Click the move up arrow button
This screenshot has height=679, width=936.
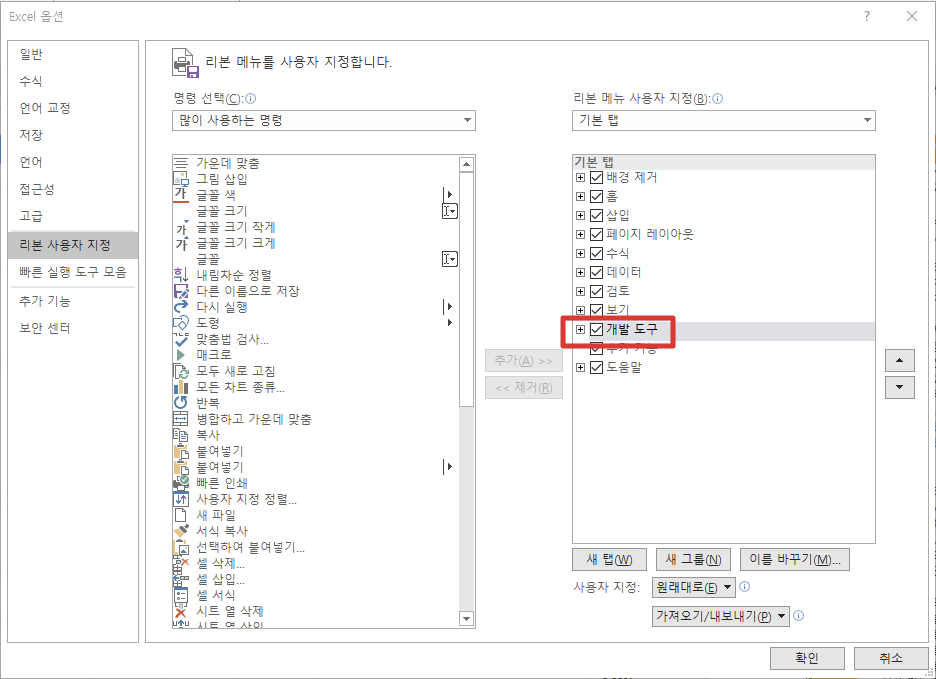[x=900, y=361]
